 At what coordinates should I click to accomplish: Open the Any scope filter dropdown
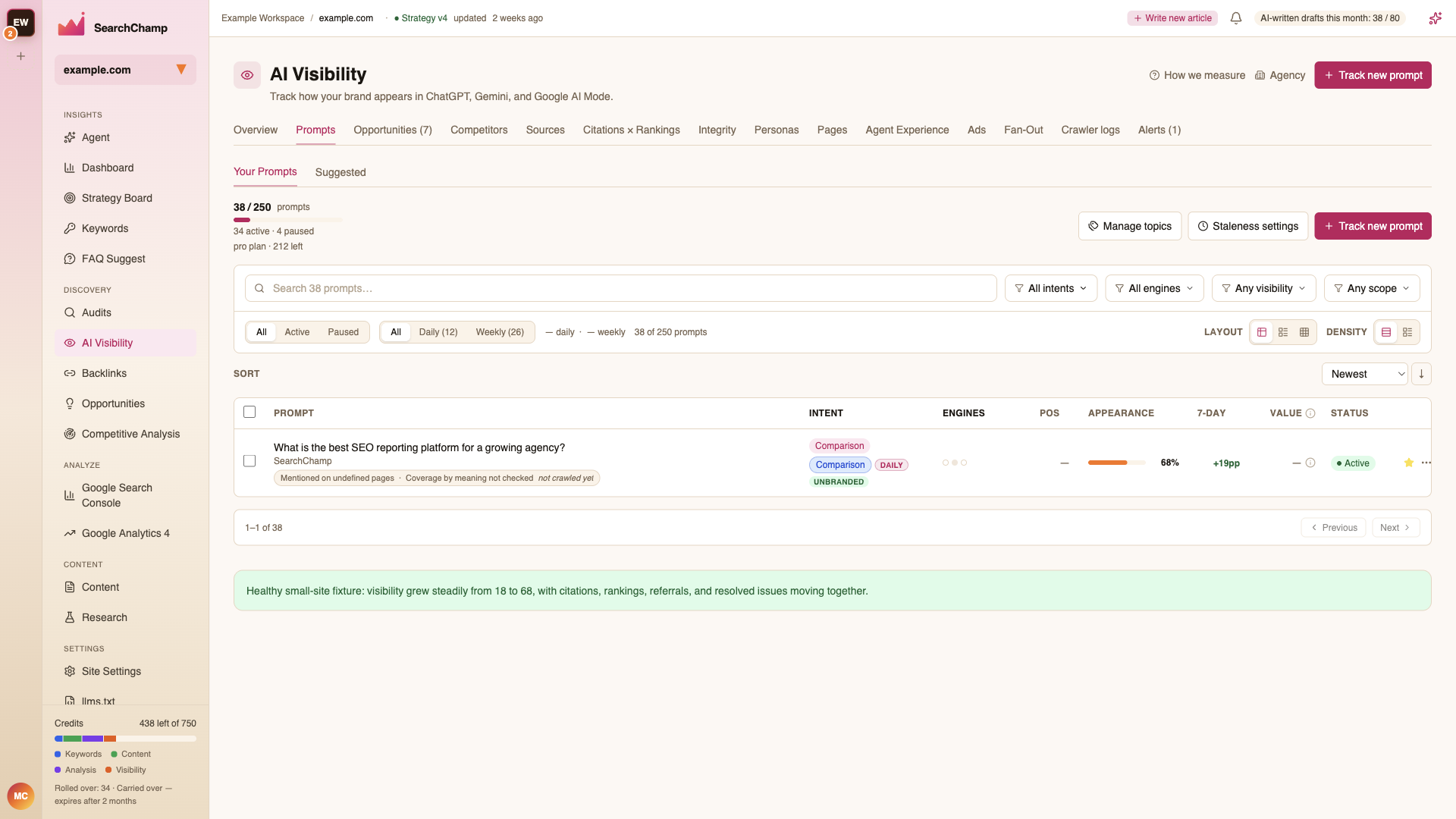tap(1372, 288)
